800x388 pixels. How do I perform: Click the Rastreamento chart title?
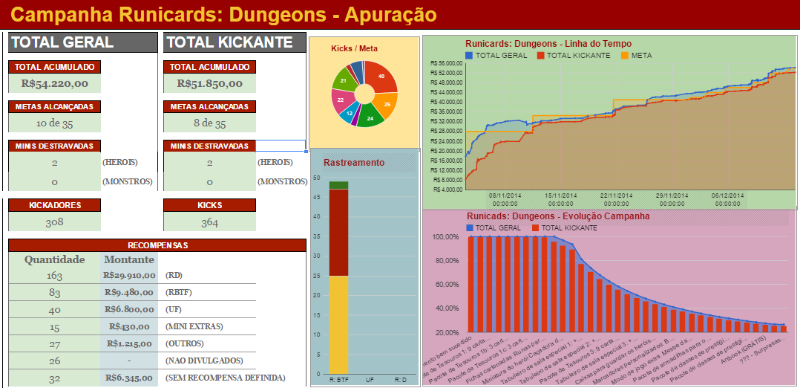coord(354,163)
